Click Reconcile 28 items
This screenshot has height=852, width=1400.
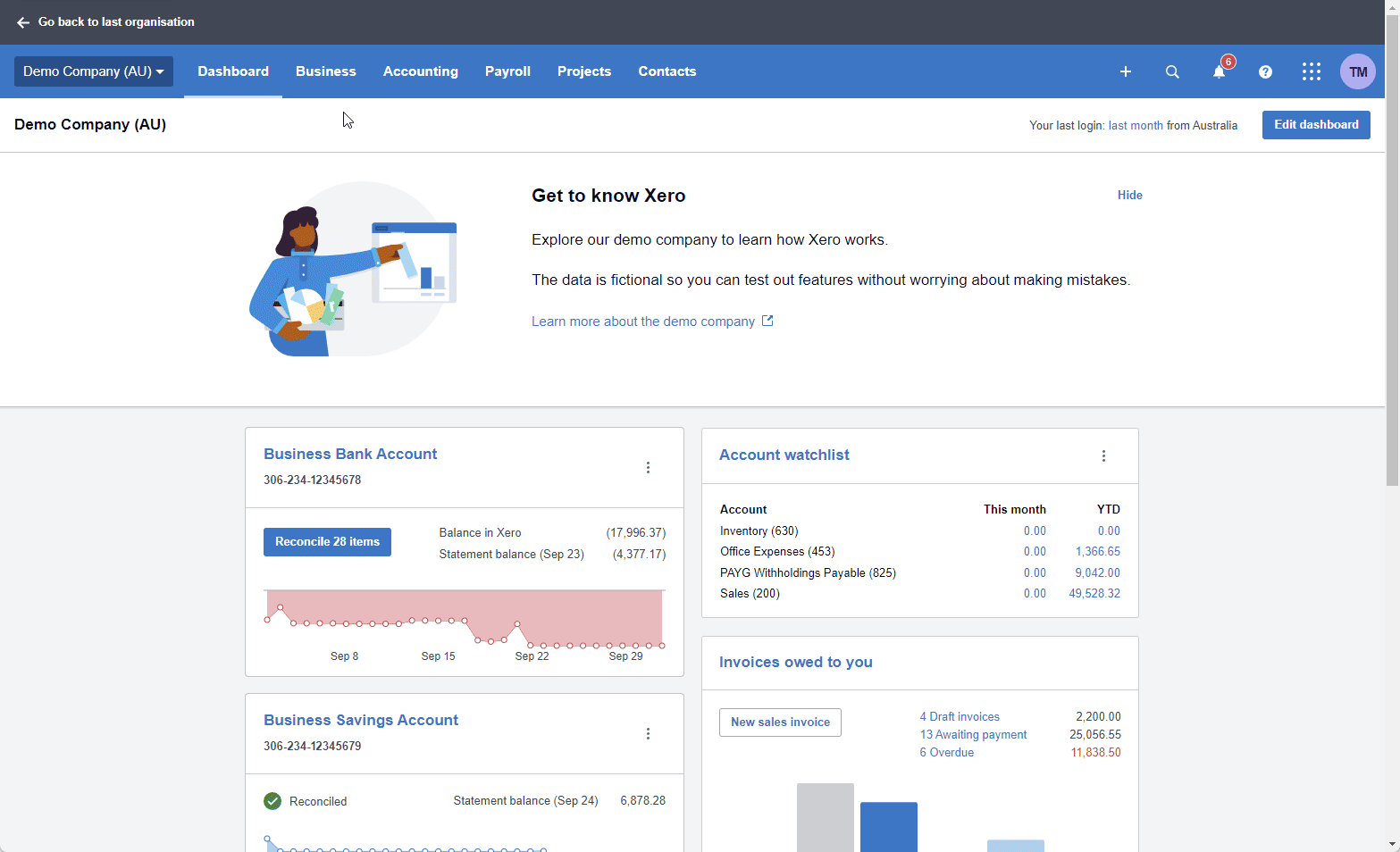pyautogui.click(x=327, y=541)
